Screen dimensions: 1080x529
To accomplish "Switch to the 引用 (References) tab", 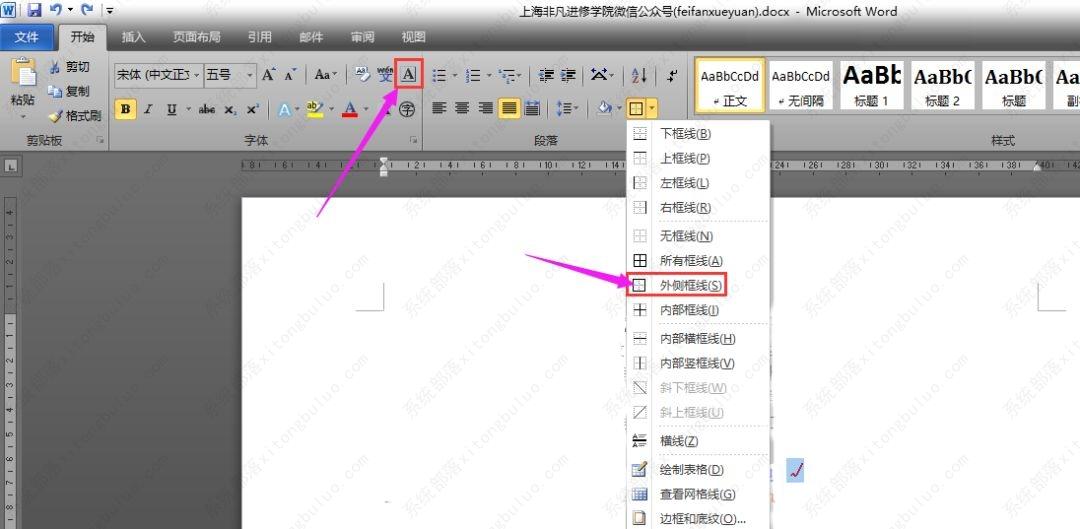I will click(x=260, y=37).
